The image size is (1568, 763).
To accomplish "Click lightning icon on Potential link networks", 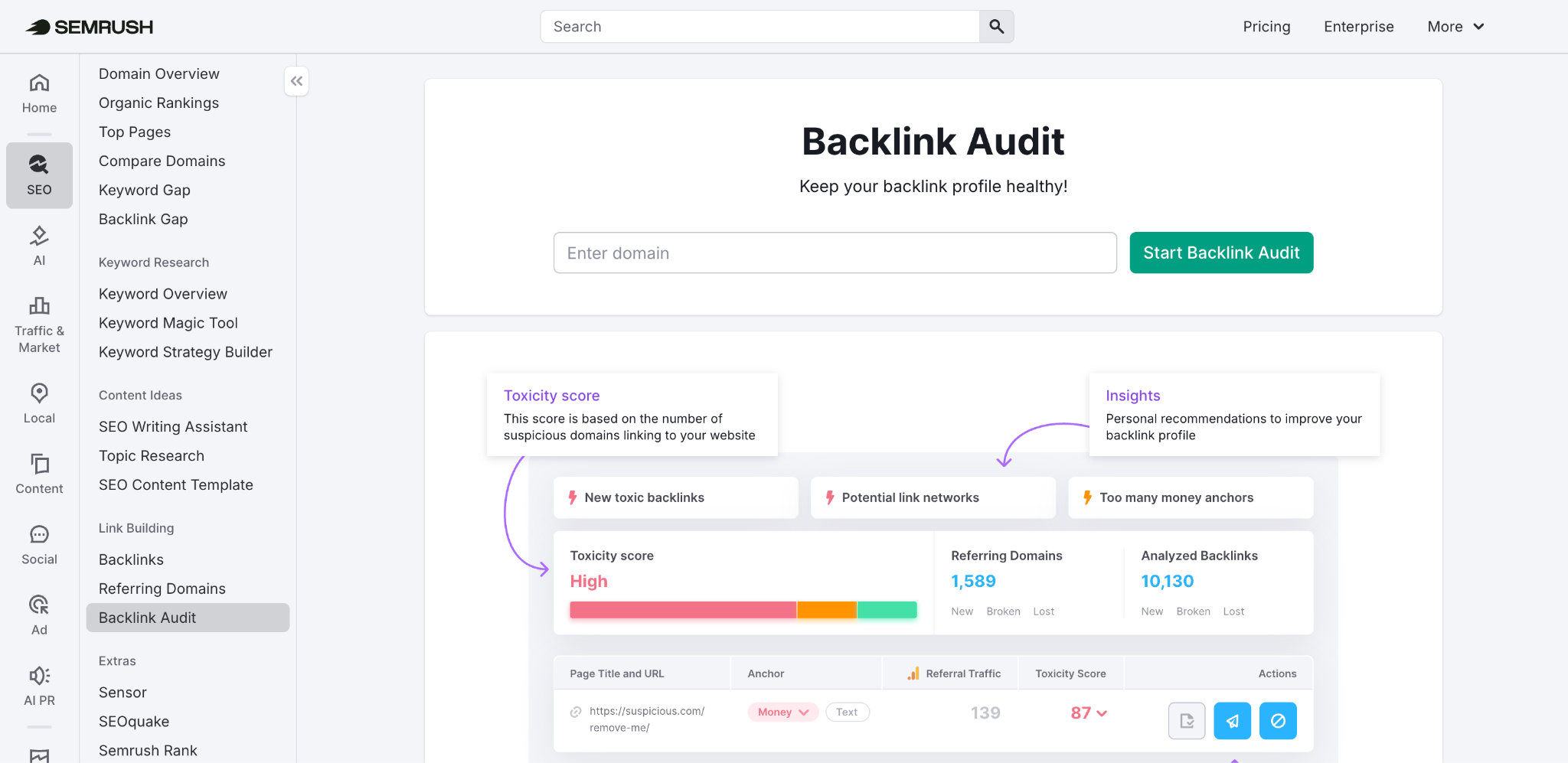I will click(830, 497).
